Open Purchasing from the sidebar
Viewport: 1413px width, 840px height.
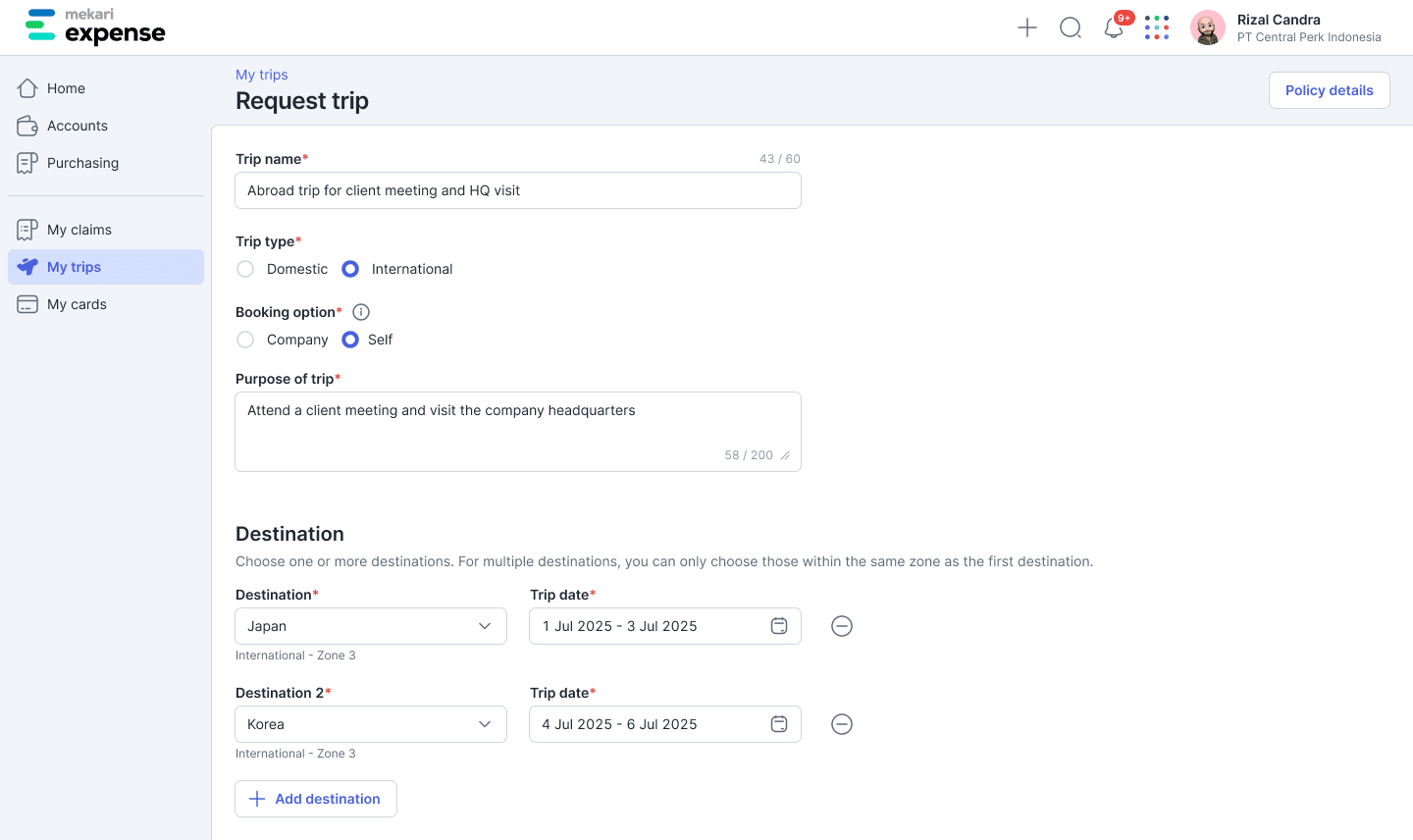click(x=82, y=163)
